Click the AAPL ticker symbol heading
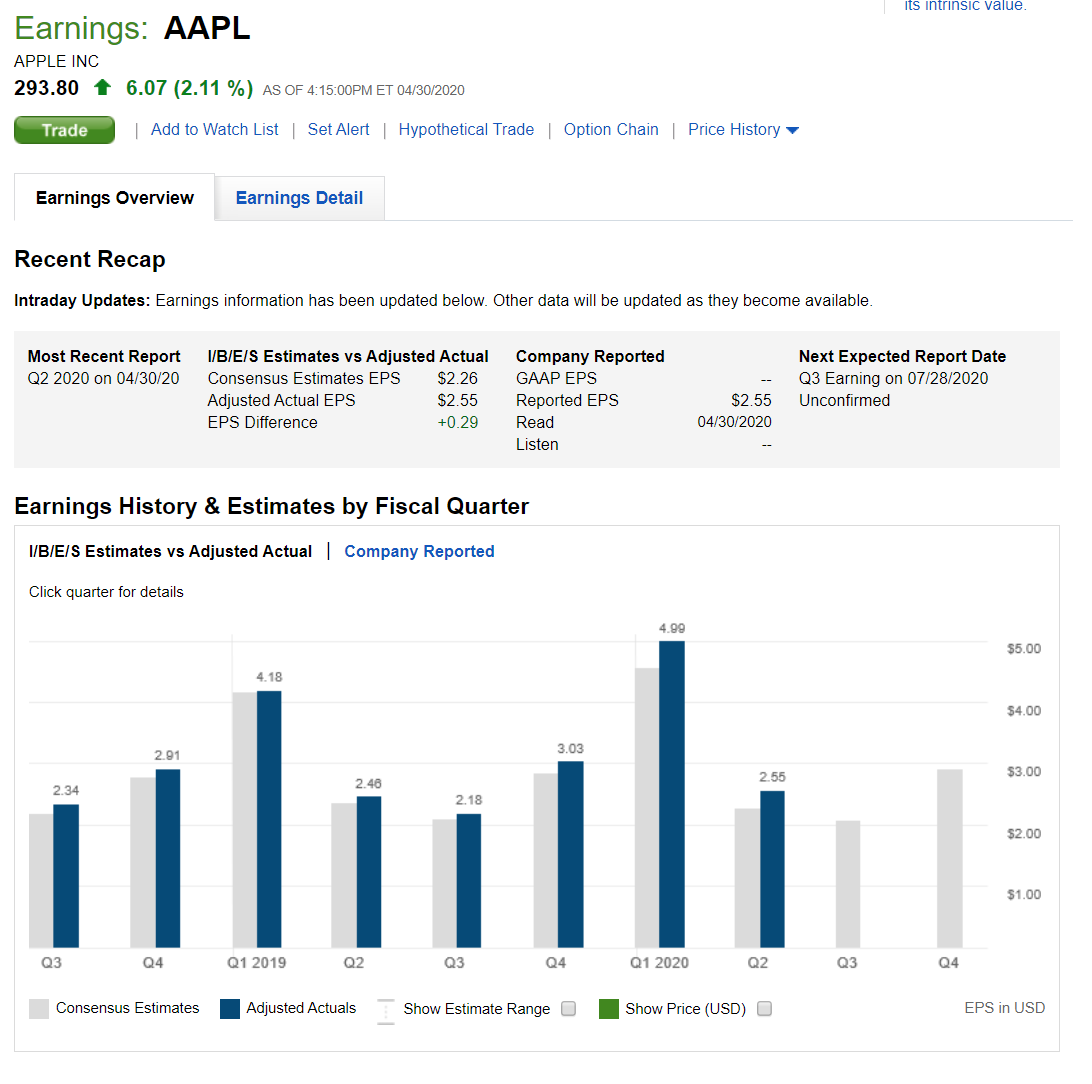1092x1084 pixels. click(x=207, y=29)
